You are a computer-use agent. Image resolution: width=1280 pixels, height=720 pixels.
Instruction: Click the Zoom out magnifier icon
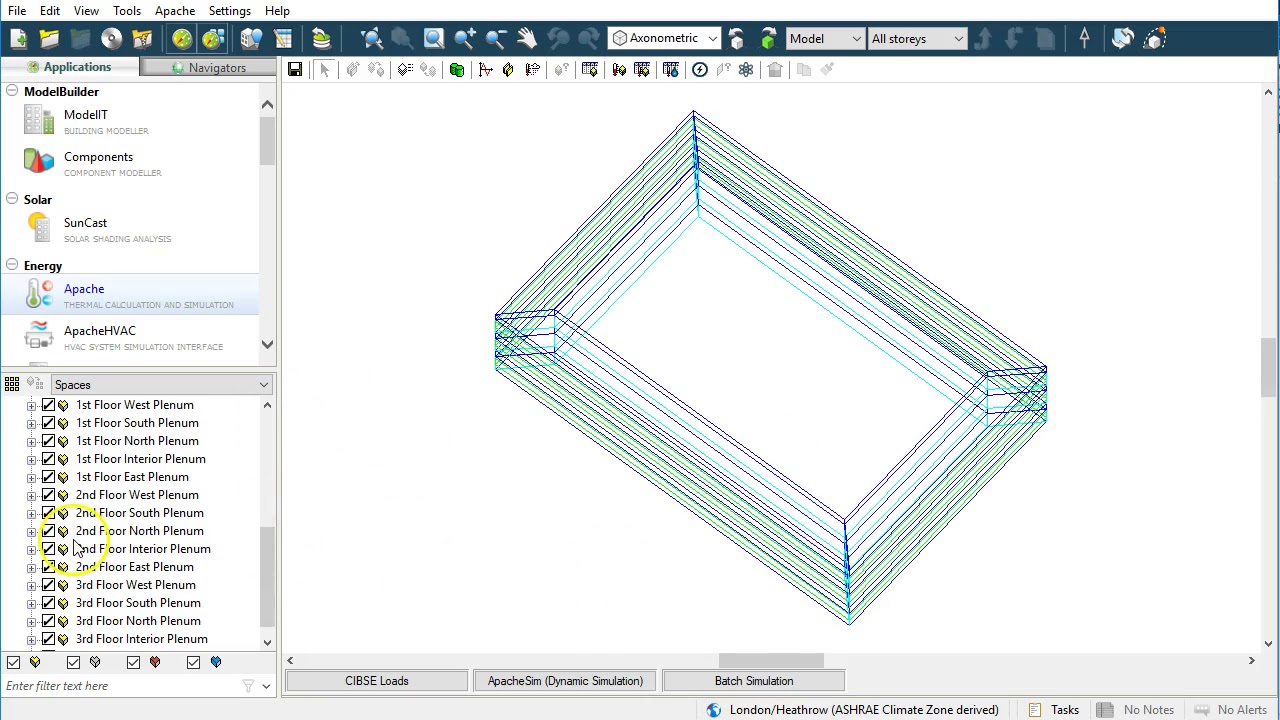495,39
